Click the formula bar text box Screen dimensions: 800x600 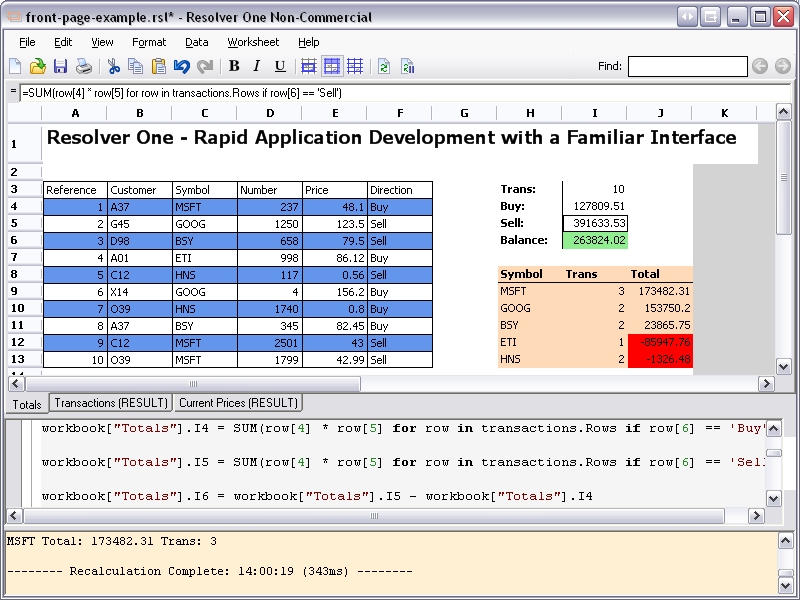click(405, 93)
